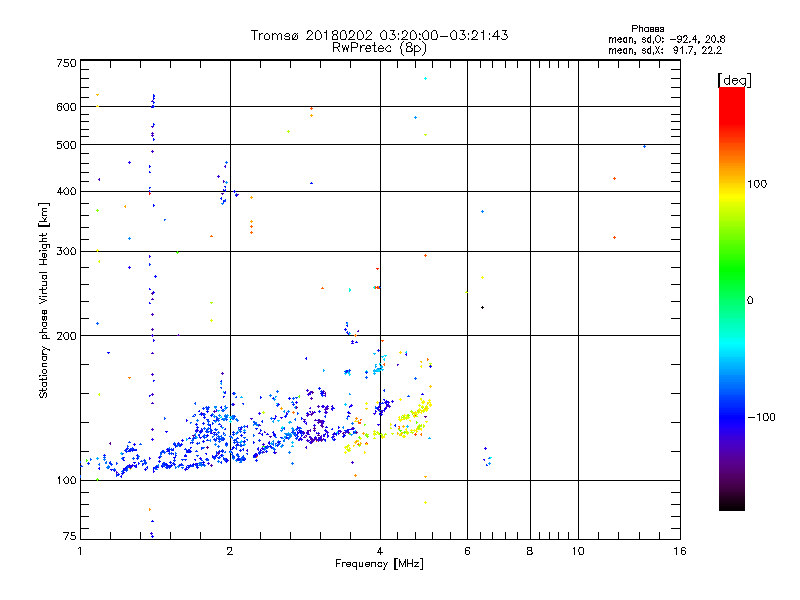The image size is (800, 600).
Task: Click the '[deg]' colorbar unit label
Action: [x=734, y=80]
